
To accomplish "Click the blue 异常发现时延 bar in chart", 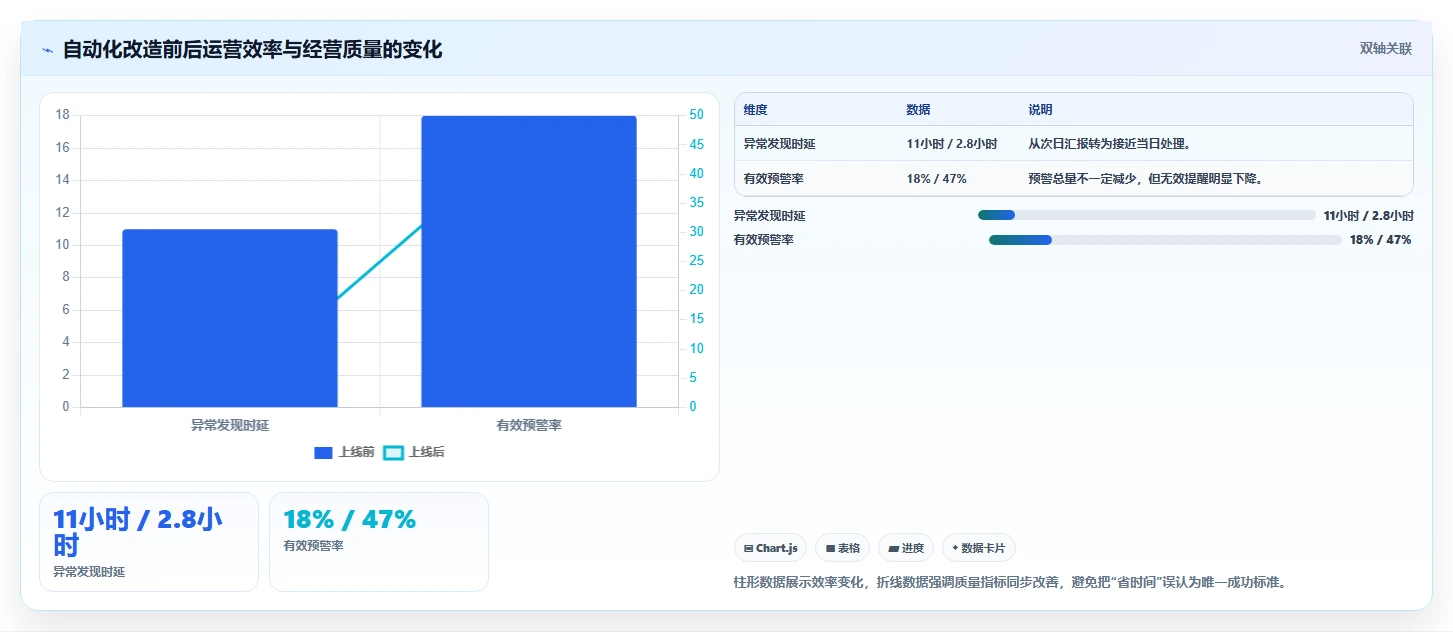I will (230, 318).
